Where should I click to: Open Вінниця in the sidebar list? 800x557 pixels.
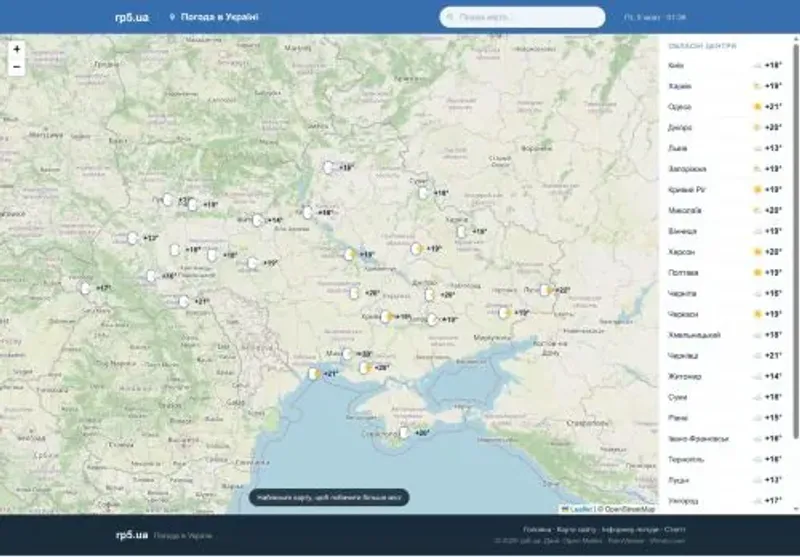pyautogui.click(x=724, y=232)
